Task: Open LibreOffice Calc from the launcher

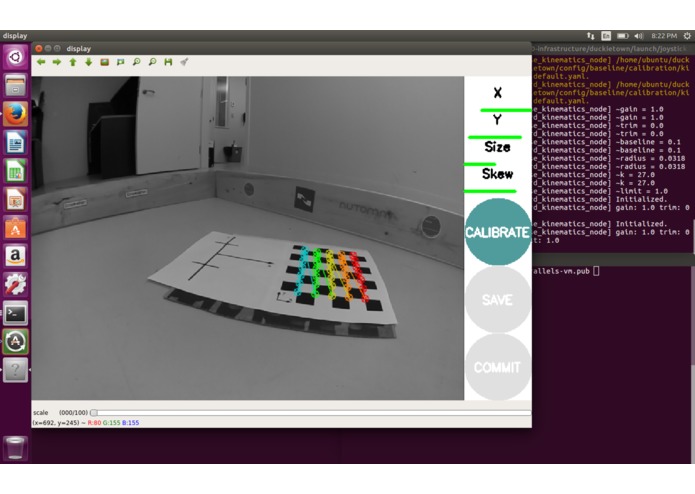Action: point(16,171)
